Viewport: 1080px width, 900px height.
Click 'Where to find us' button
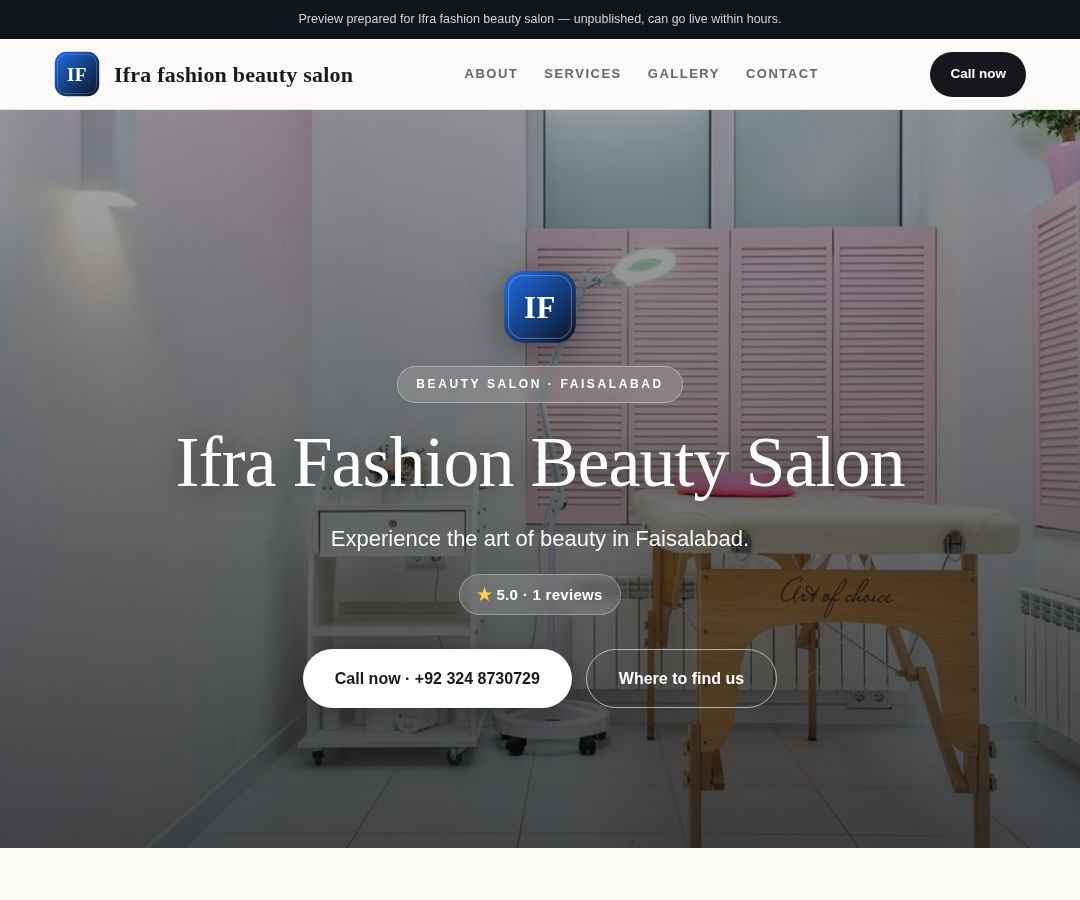click(x=681, y=678)
